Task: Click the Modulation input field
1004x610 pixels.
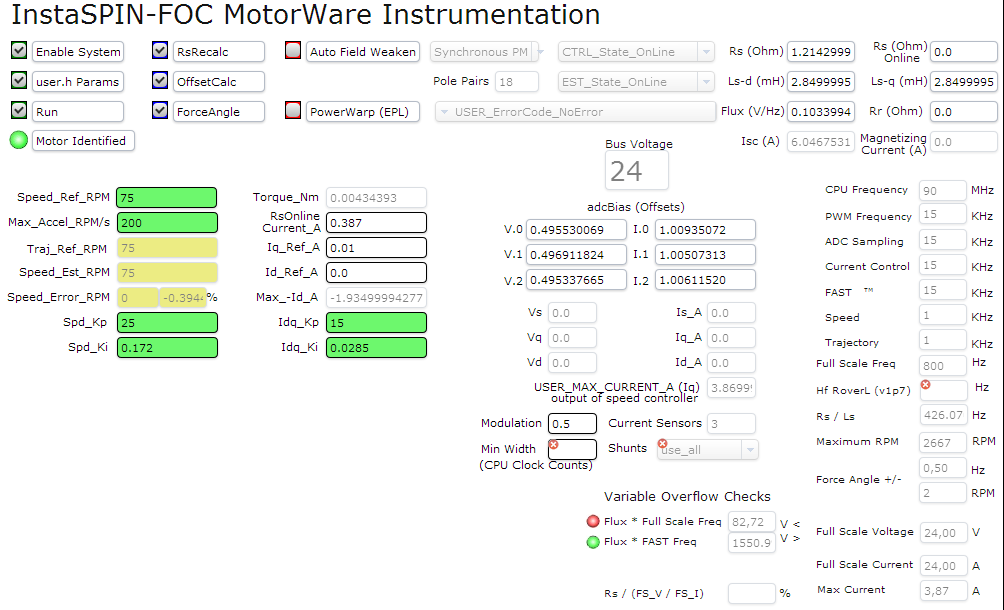Action: [x=572, y=424]
